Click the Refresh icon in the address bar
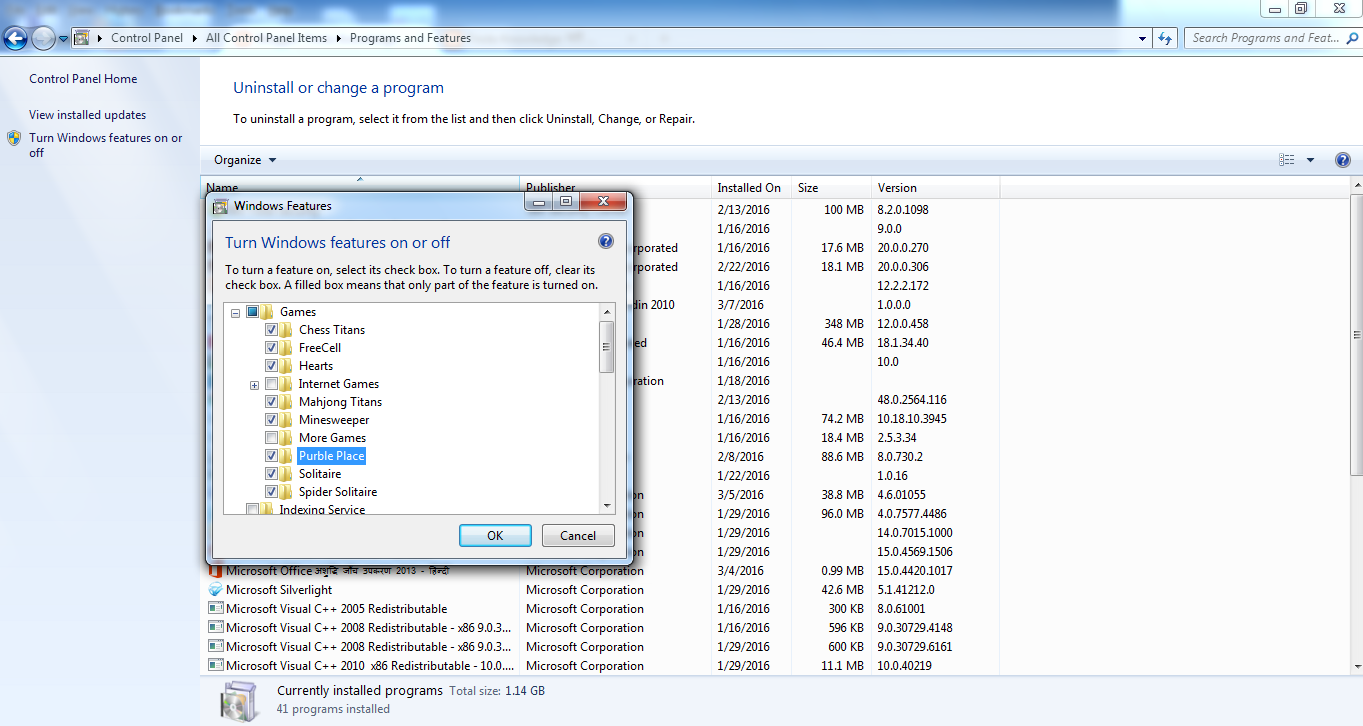This screenshot has height=726, width=1363. (x=1164, y=38)
